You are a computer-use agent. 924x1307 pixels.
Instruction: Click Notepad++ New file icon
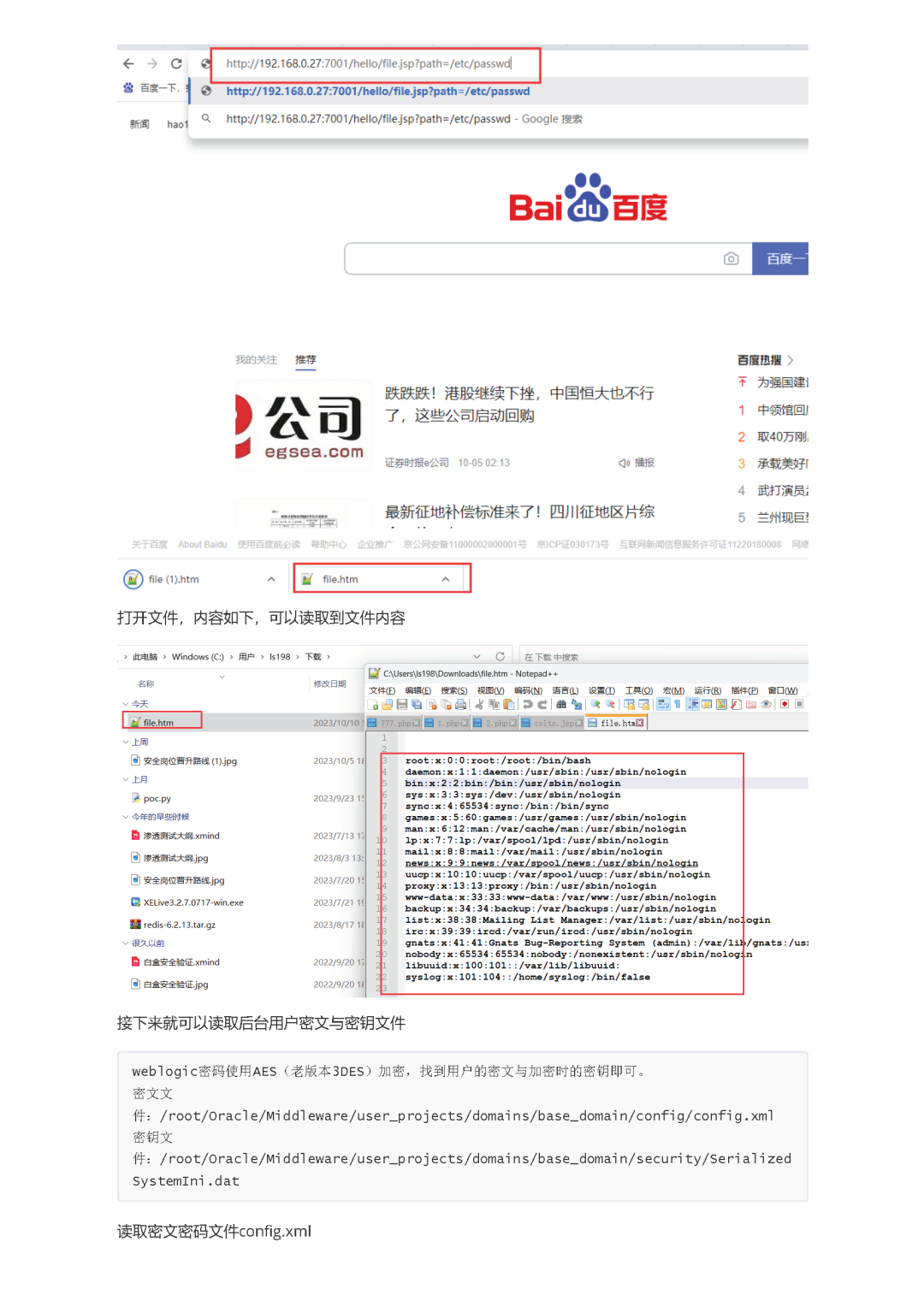[x=373, y=705]
